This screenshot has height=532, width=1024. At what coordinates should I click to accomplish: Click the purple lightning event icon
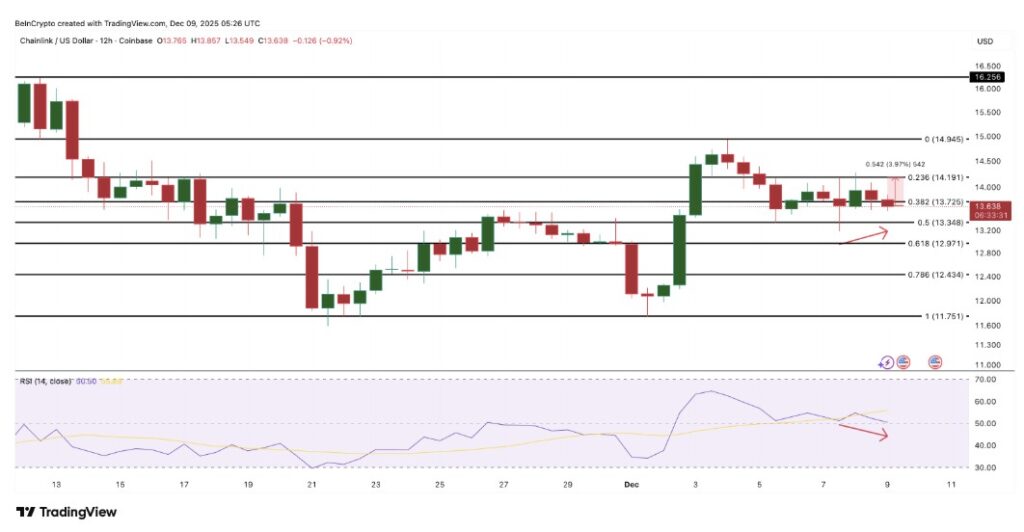pos(887,362)
